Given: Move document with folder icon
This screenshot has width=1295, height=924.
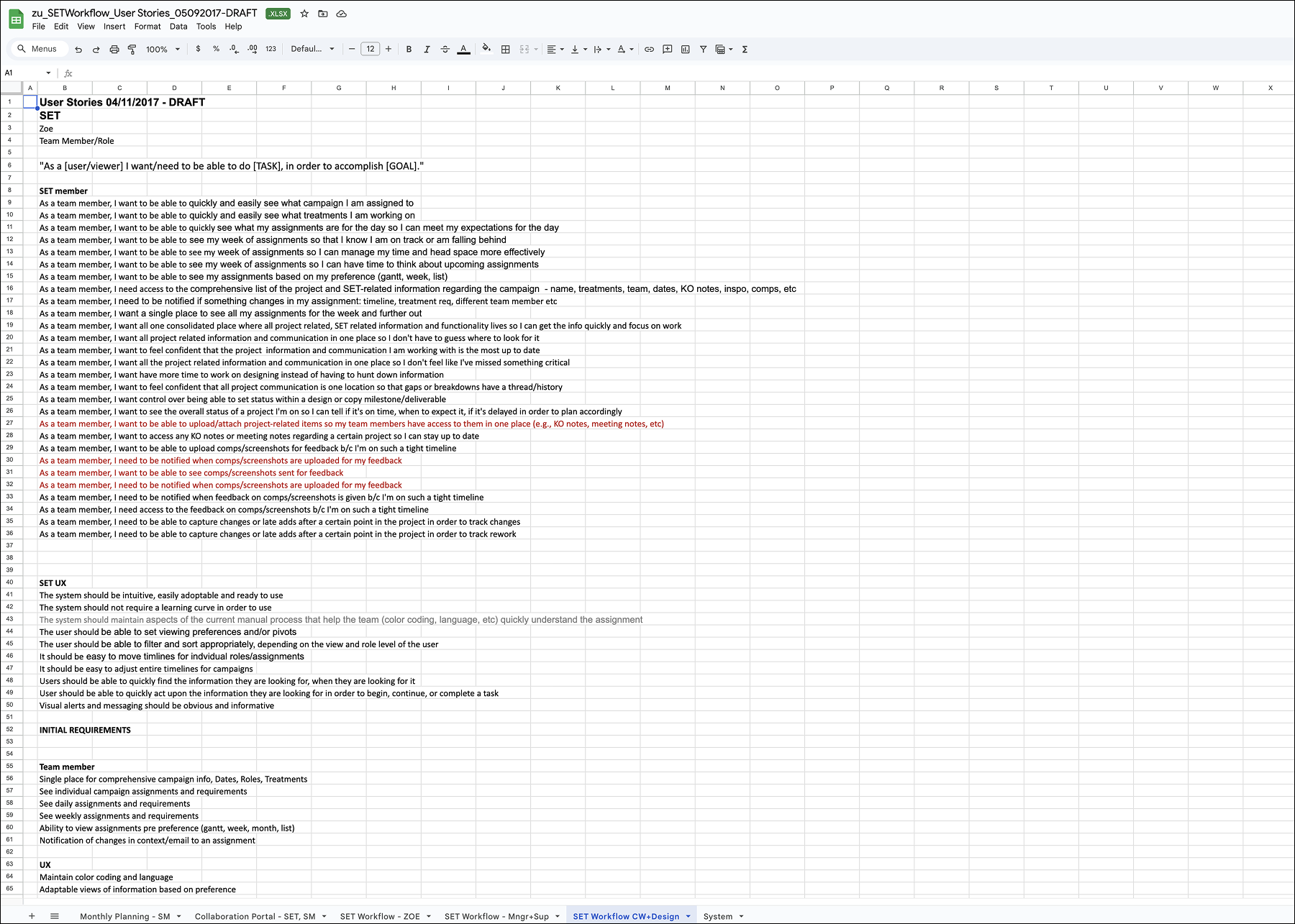Looking at the screenshot, I should click(x=323, y=14).
